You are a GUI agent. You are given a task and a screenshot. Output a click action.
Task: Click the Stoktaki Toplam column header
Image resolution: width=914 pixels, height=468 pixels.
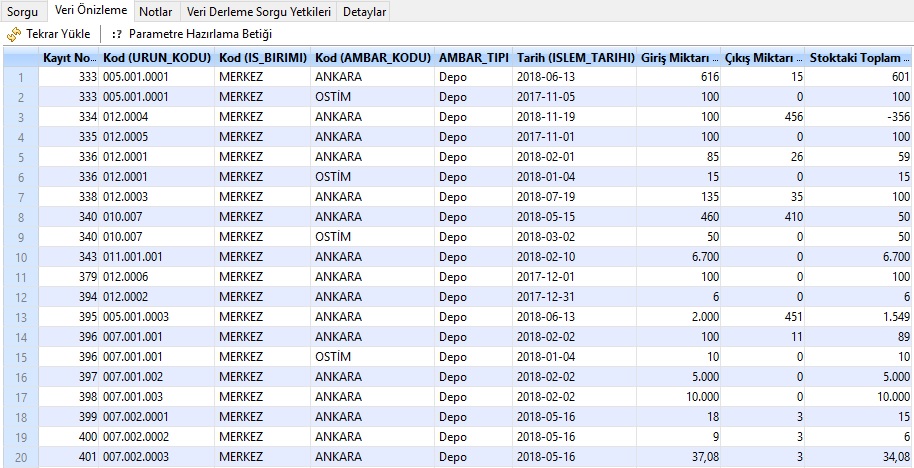point(859,57)
